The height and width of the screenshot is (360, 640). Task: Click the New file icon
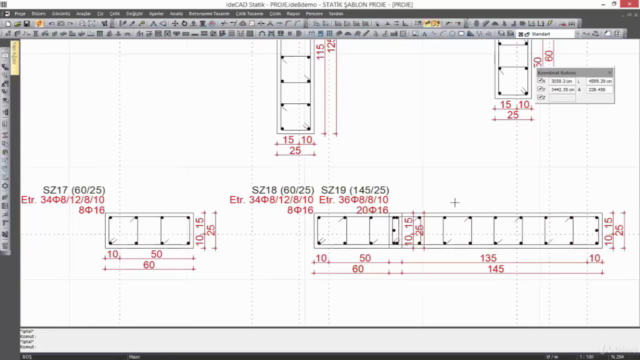click(8, 24)
